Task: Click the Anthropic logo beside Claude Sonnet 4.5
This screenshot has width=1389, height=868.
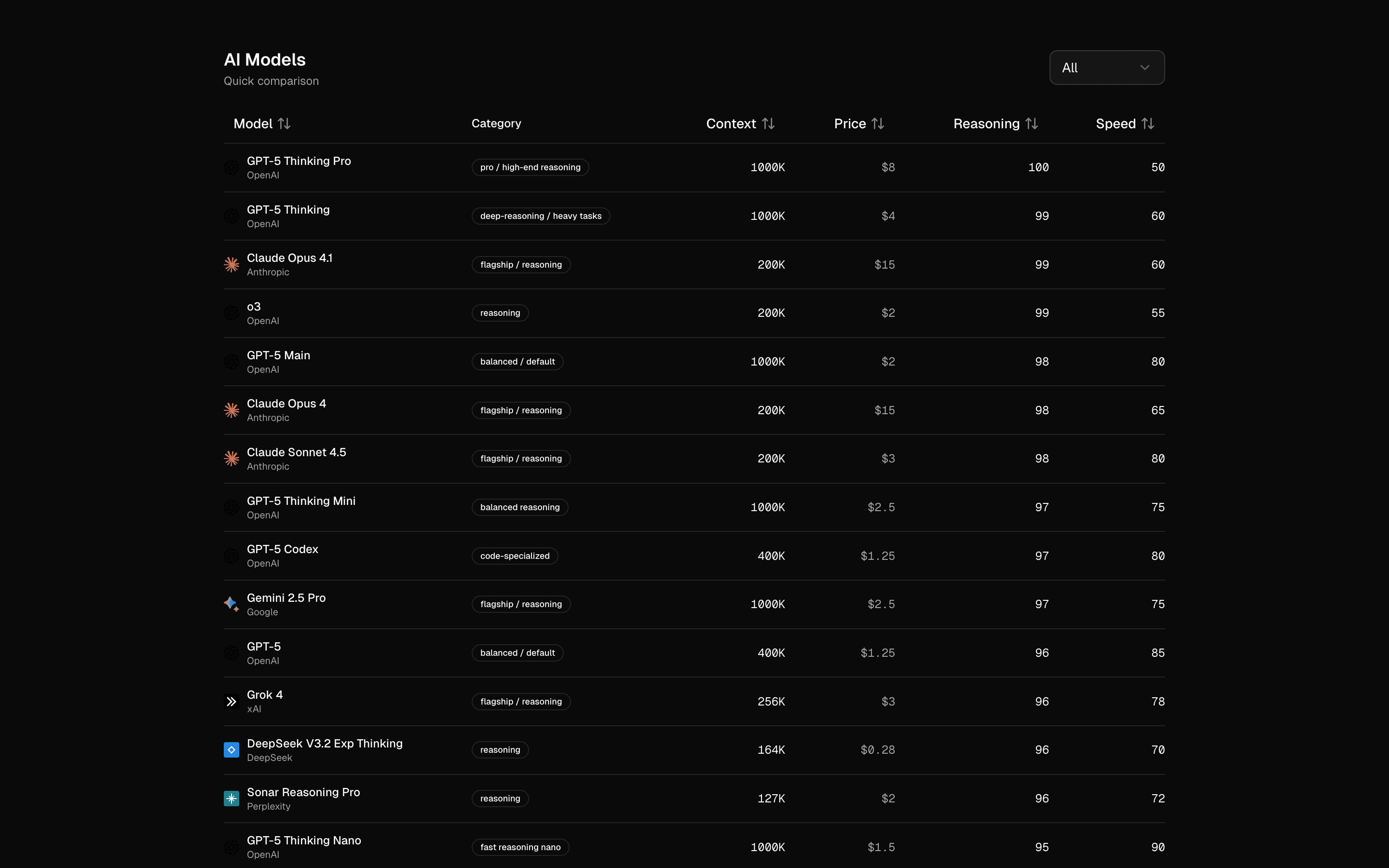Action: pyautogui.click(x=231, y=459)
